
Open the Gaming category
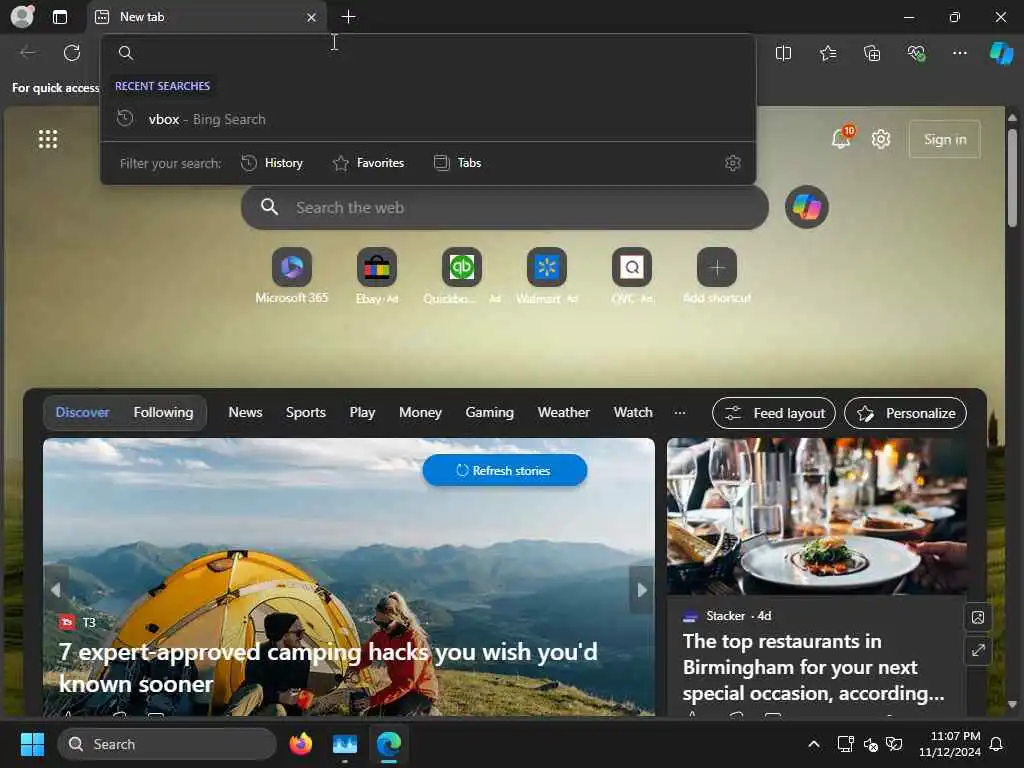tap(489, 412)
